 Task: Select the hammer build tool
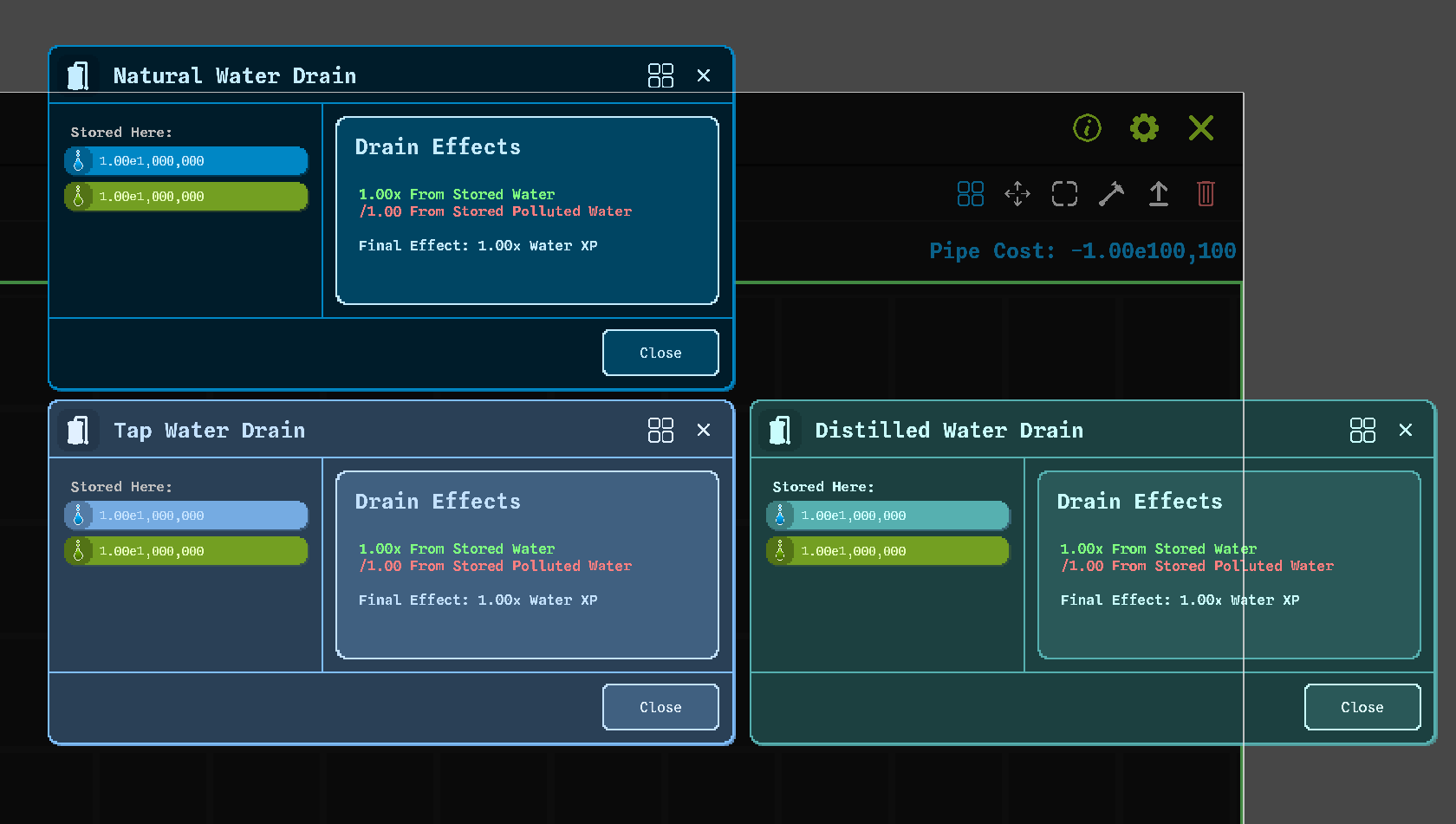point(1111,193)
